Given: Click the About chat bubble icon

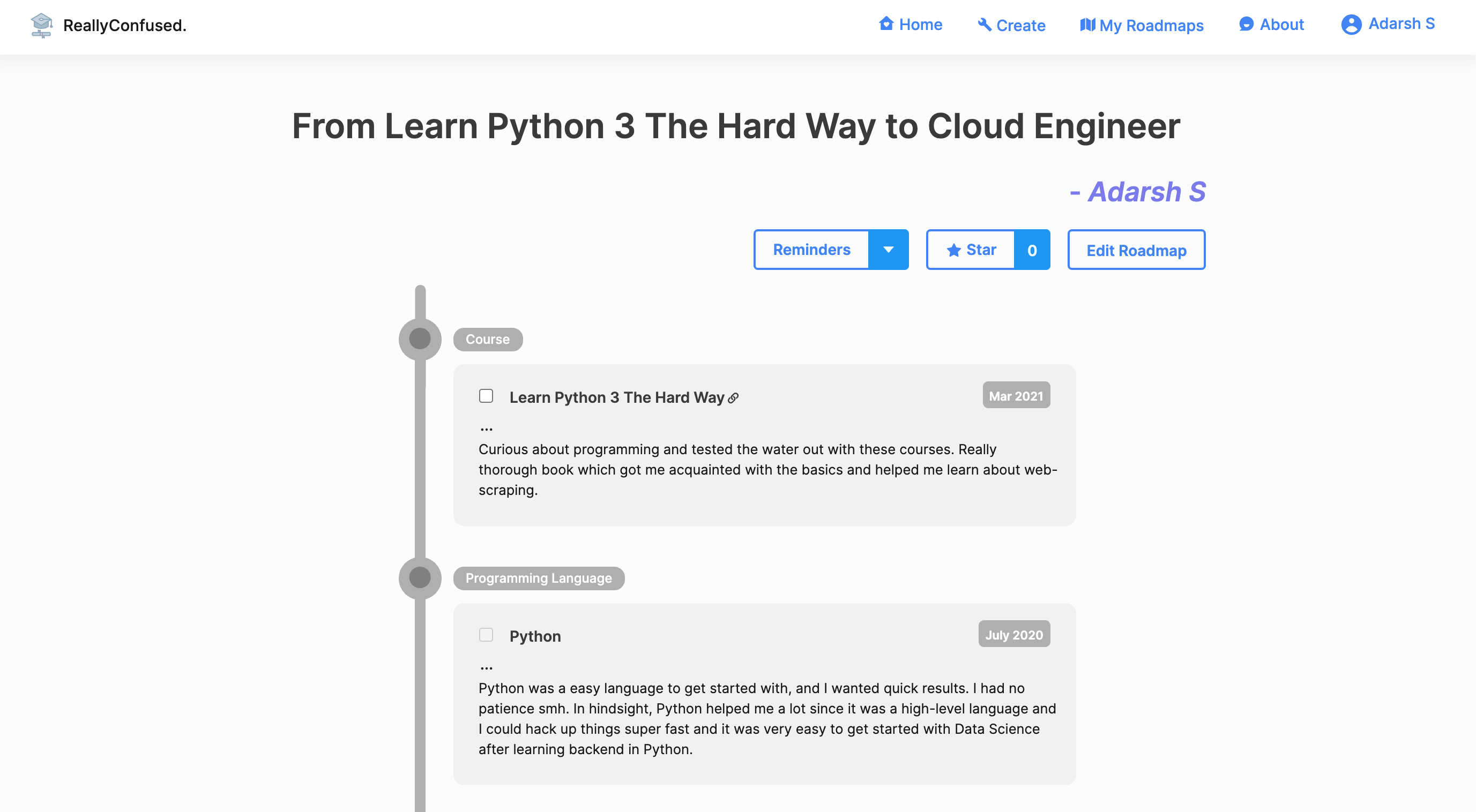Looking at the screenshot, I should [x=1246, y=24].
